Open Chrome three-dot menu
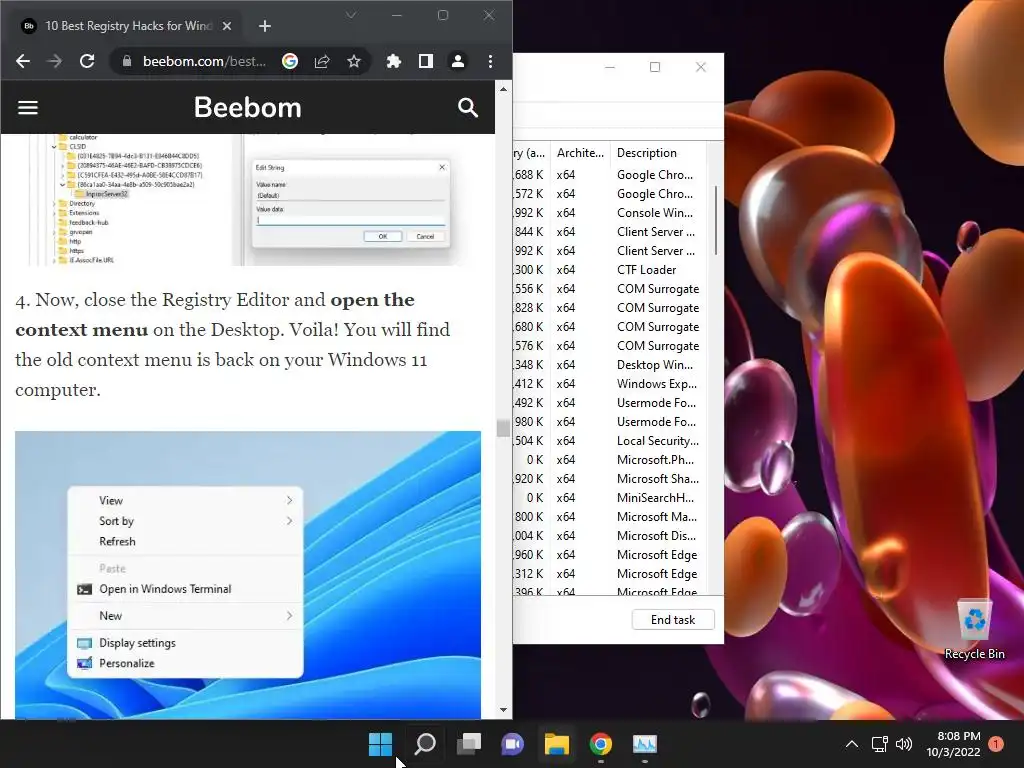This screenshot has width=1024, height=768. pyautogui.click(x=490, y=61)
